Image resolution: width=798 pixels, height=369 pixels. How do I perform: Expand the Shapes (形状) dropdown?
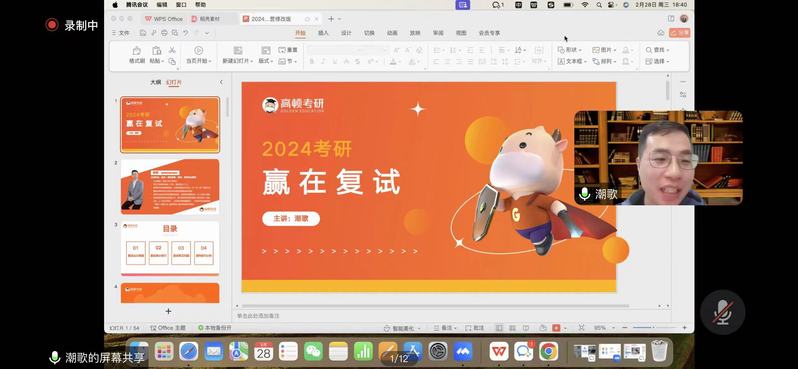coord(570,50)
